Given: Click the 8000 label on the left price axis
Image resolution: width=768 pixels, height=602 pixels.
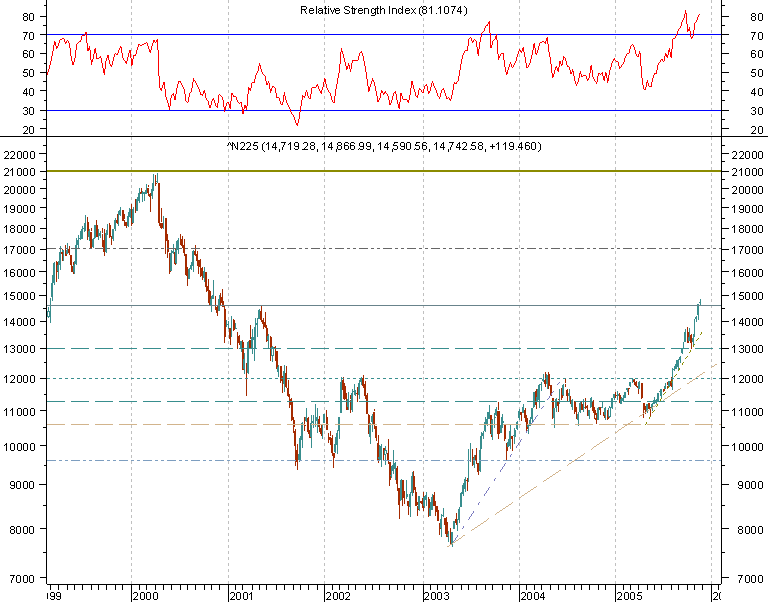Looking at the screenshot, I should pos(23,530).
